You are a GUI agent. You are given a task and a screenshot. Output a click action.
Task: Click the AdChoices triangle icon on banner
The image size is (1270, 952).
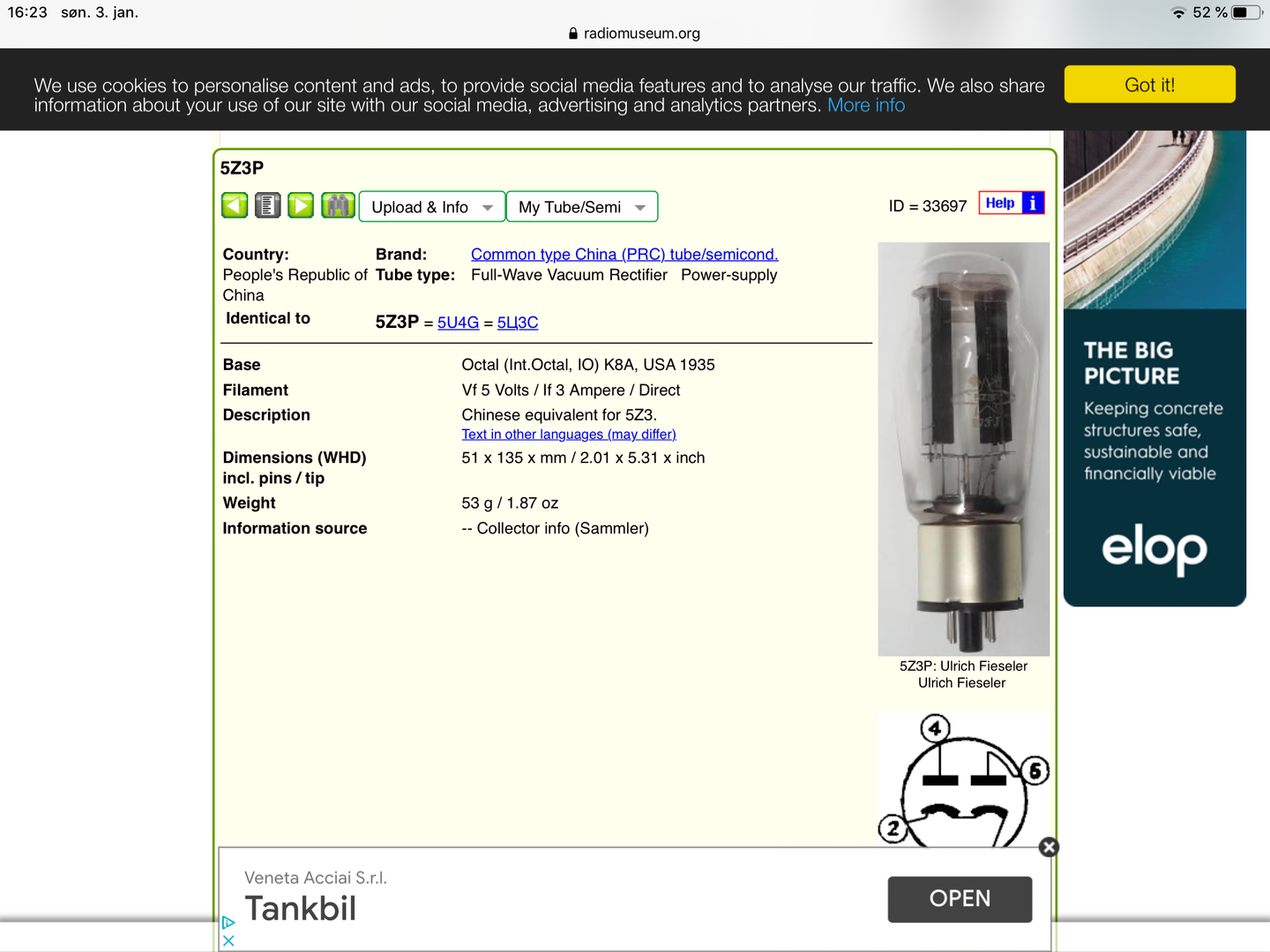(x=228, y=922)
